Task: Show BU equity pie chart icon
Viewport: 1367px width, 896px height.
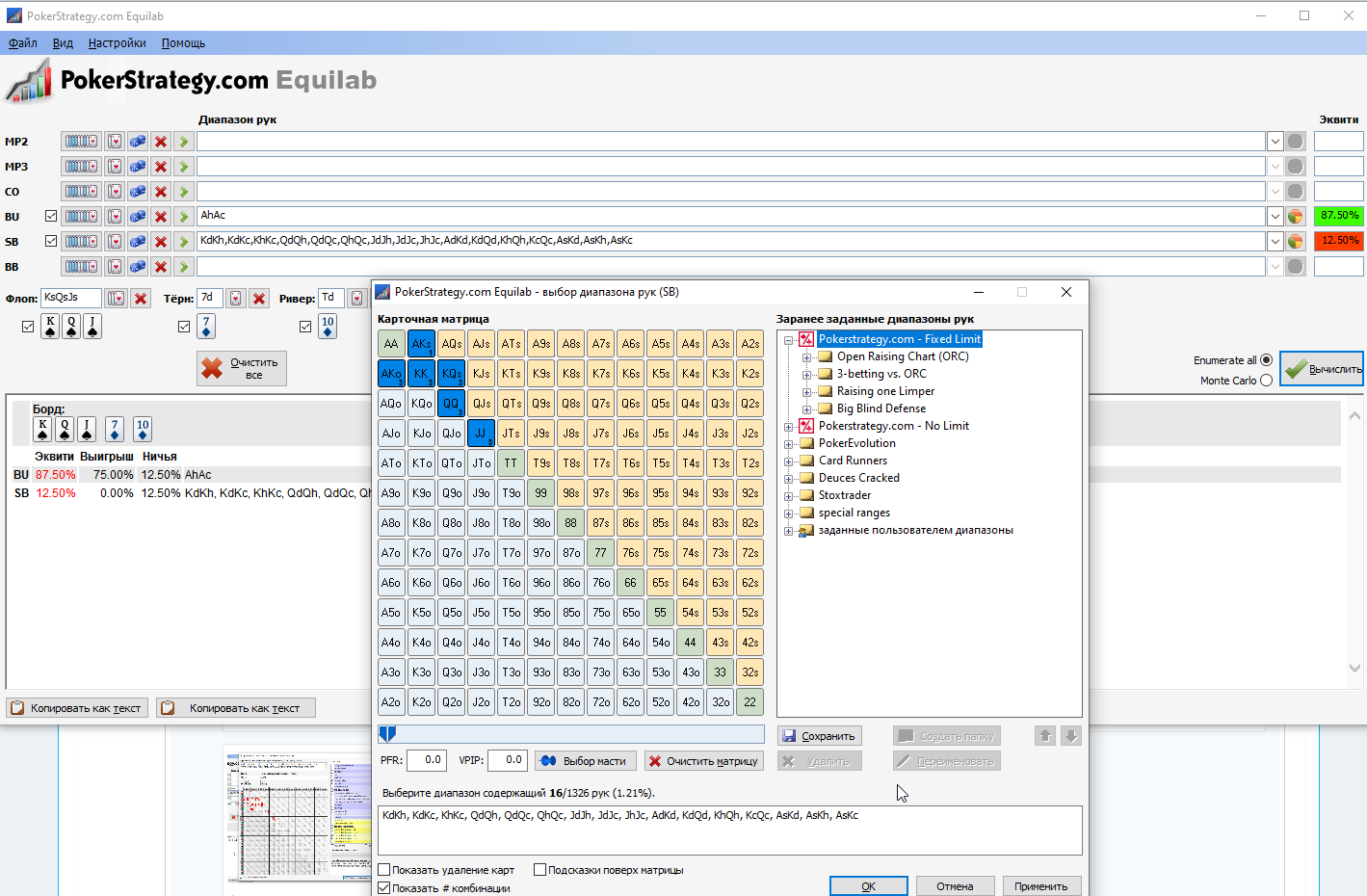Action: pos(1296,217)
